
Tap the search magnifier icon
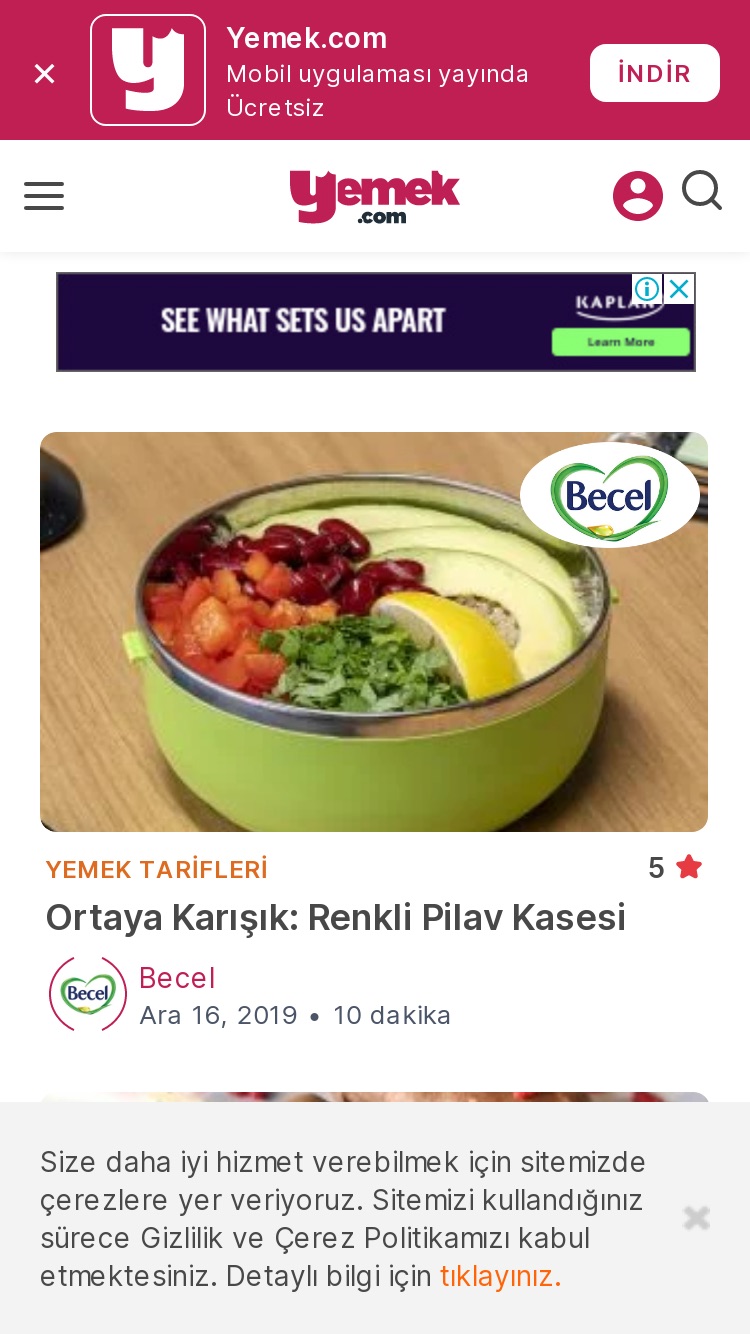point(702,190)
